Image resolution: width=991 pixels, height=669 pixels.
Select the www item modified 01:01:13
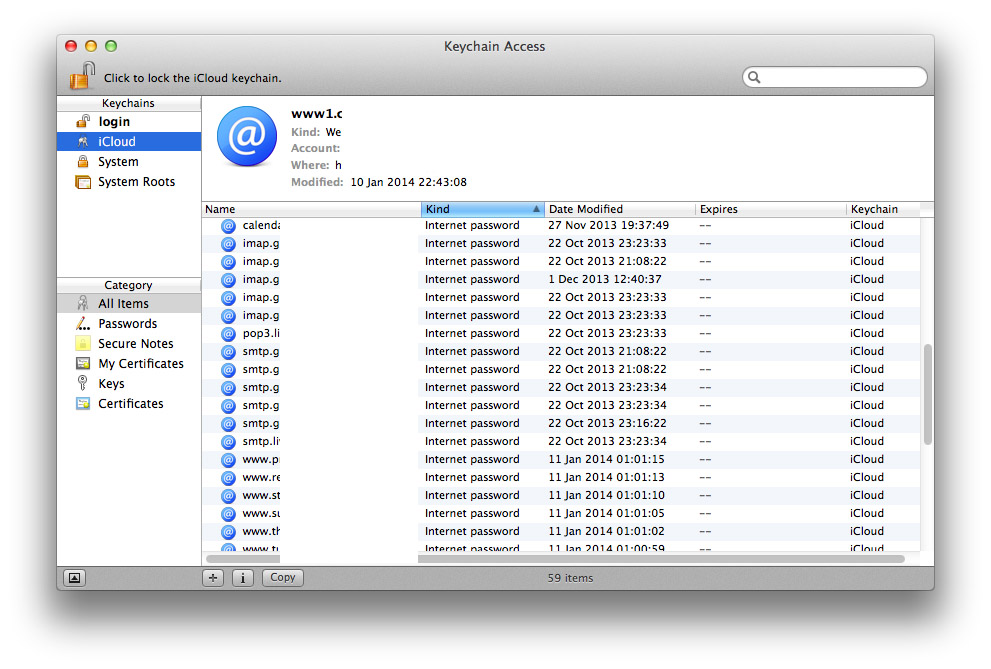(561, 478)
